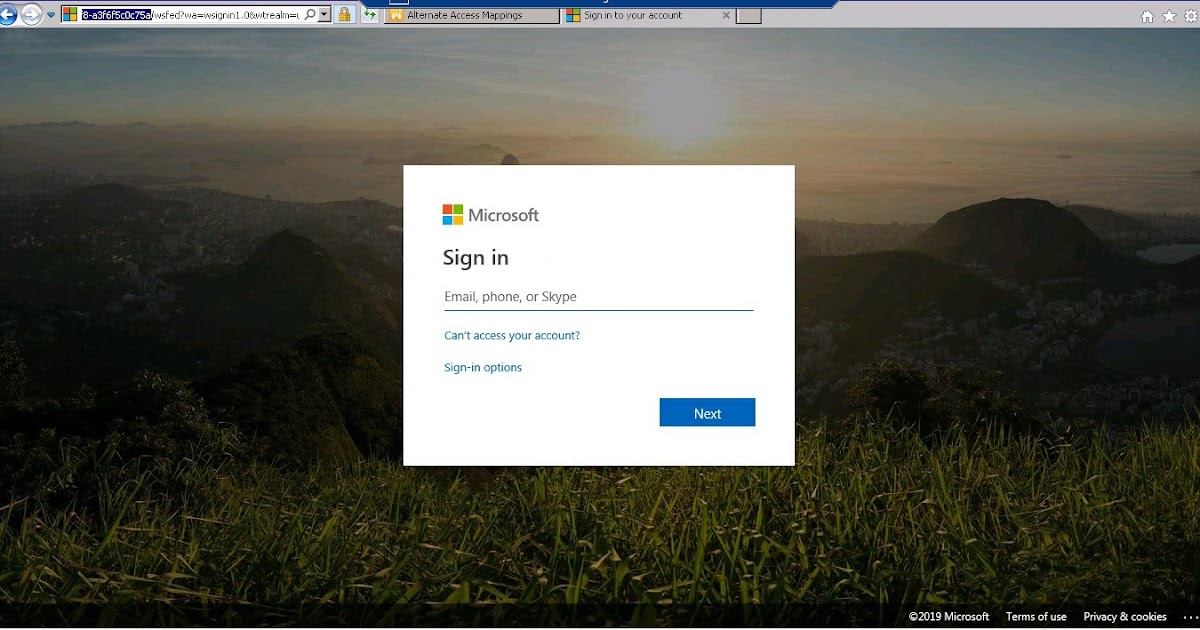Open recent pages history chevron
1200x630 pixels.
51,13
